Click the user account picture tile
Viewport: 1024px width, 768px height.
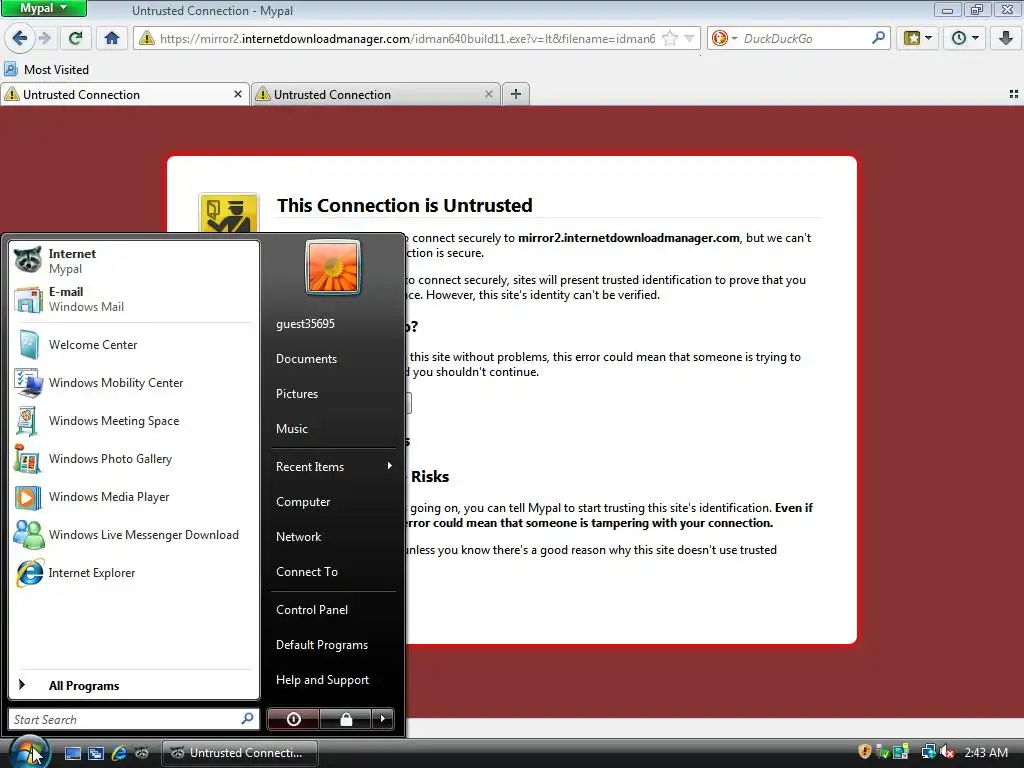(332, 267)
